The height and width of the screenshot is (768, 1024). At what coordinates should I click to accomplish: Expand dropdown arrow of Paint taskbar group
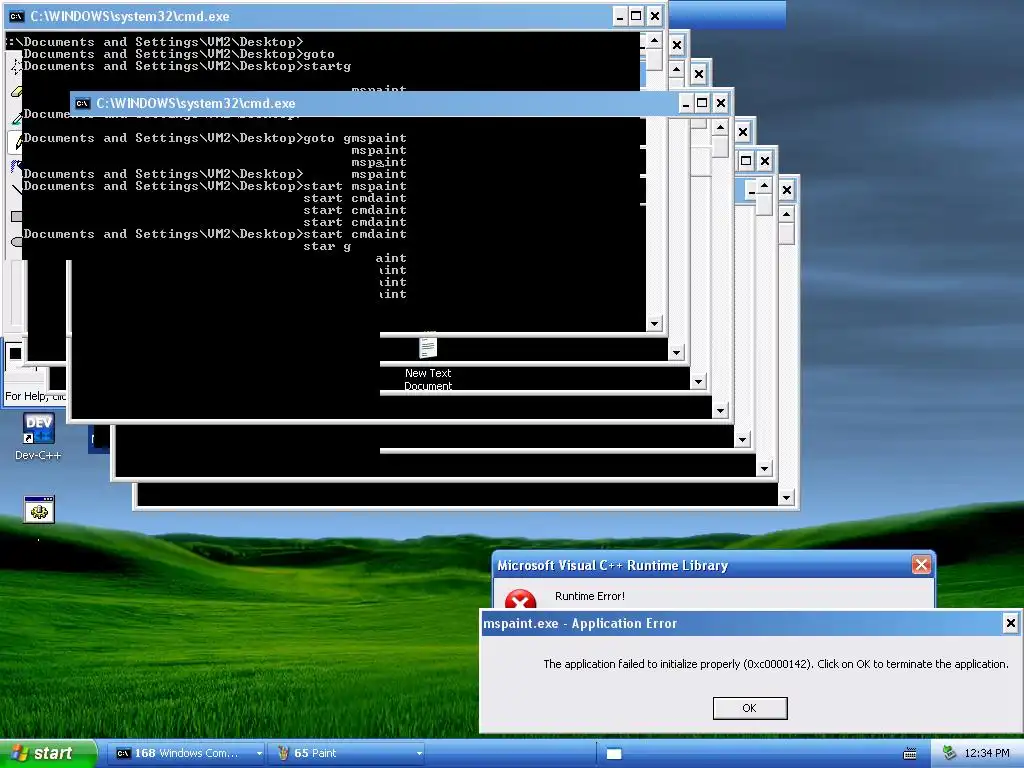[419, 754]
